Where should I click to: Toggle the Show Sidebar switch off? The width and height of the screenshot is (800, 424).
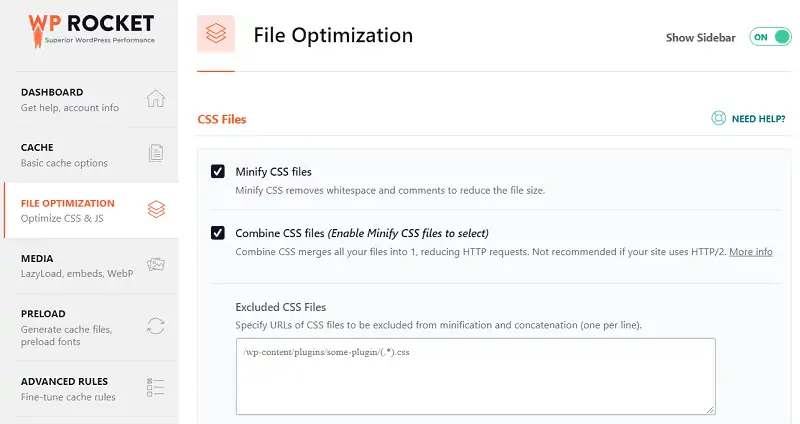(x=768, y=37)
